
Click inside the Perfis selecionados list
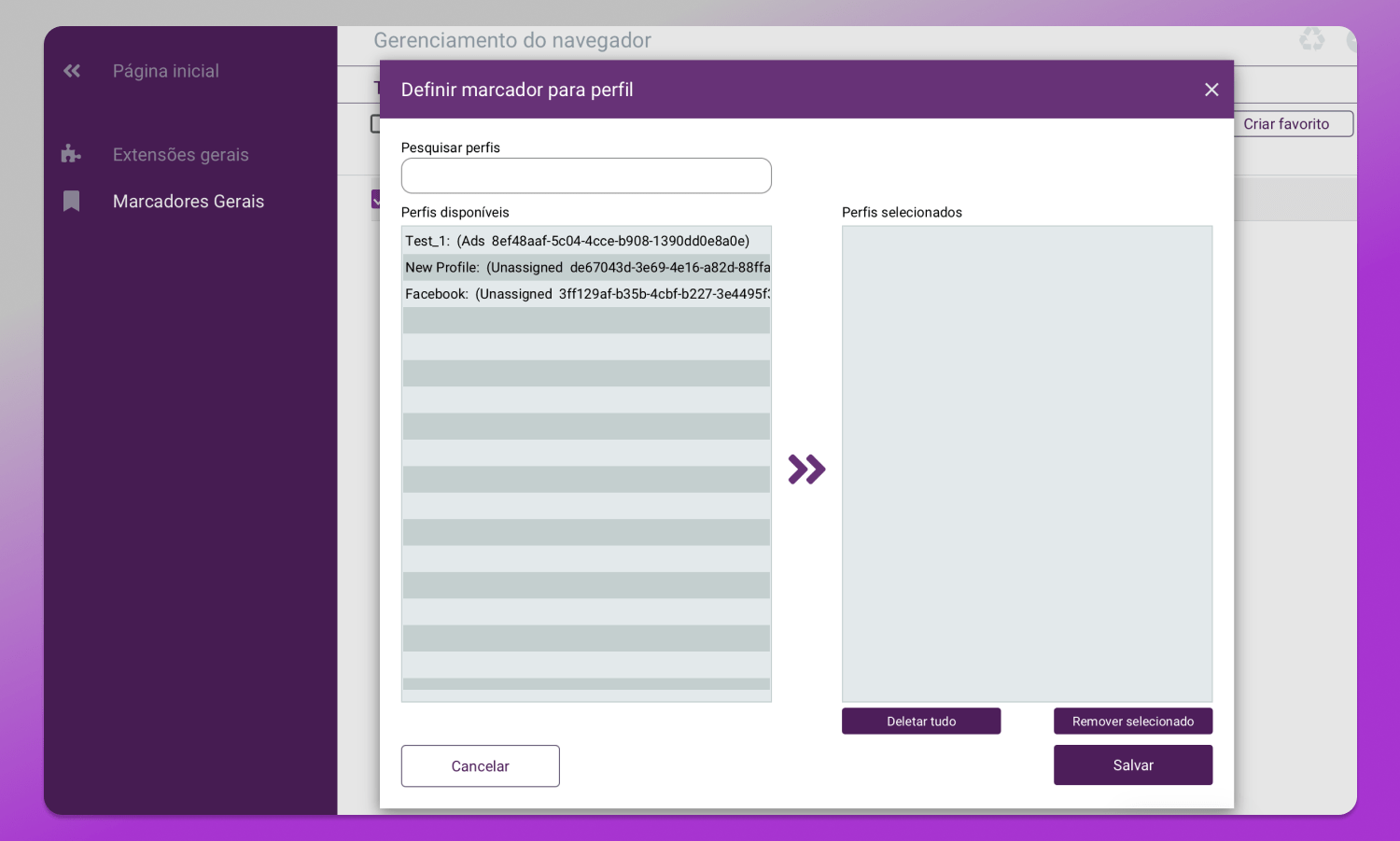click(x=1027, y=464)
